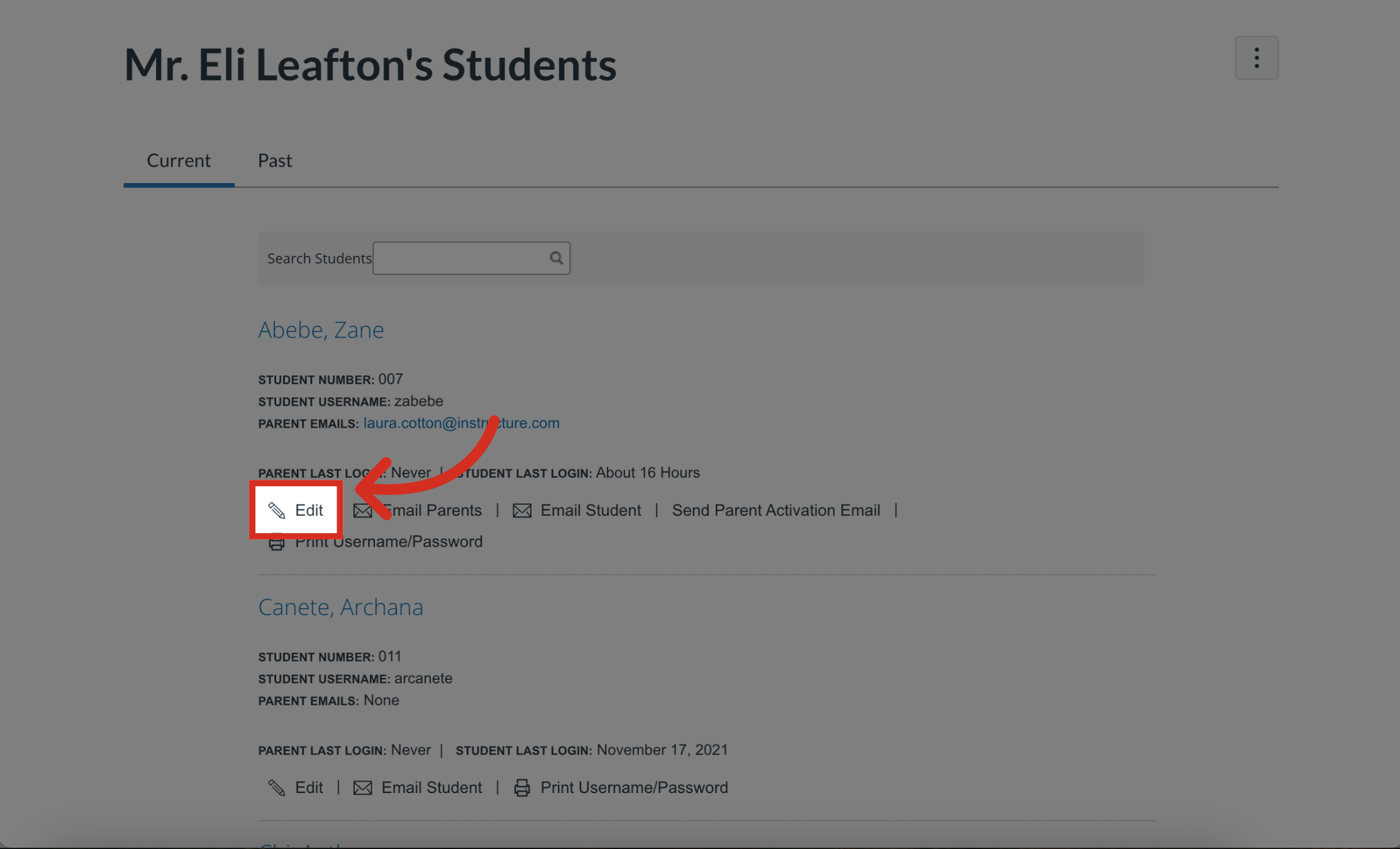The image size is (1400, 849).
Task: Switch to the Current tab
Action: tap(179, 161)
